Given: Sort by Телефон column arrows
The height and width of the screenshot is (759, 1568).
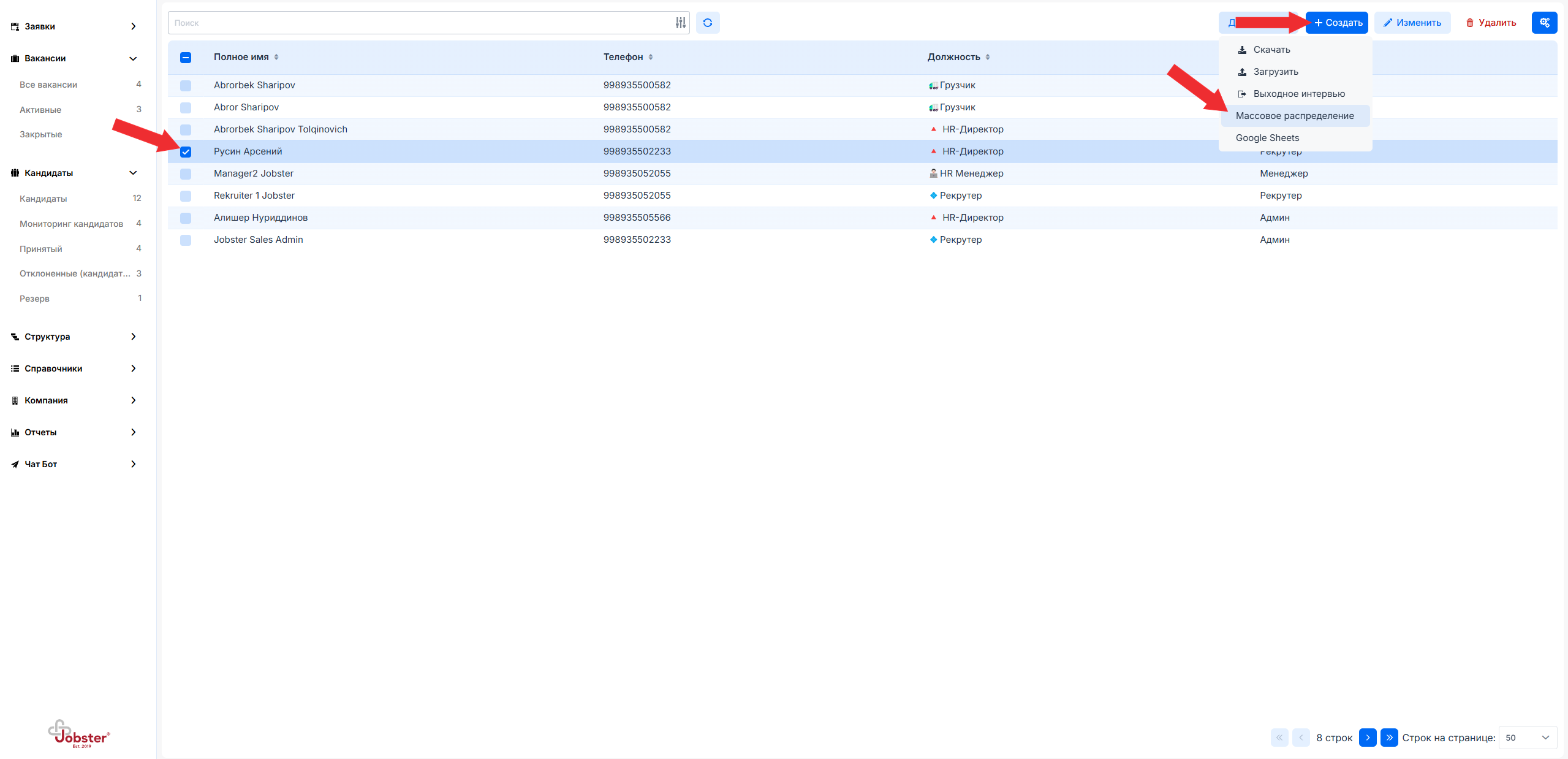Looking at the screenshot, I should click(x=651, y=57).
